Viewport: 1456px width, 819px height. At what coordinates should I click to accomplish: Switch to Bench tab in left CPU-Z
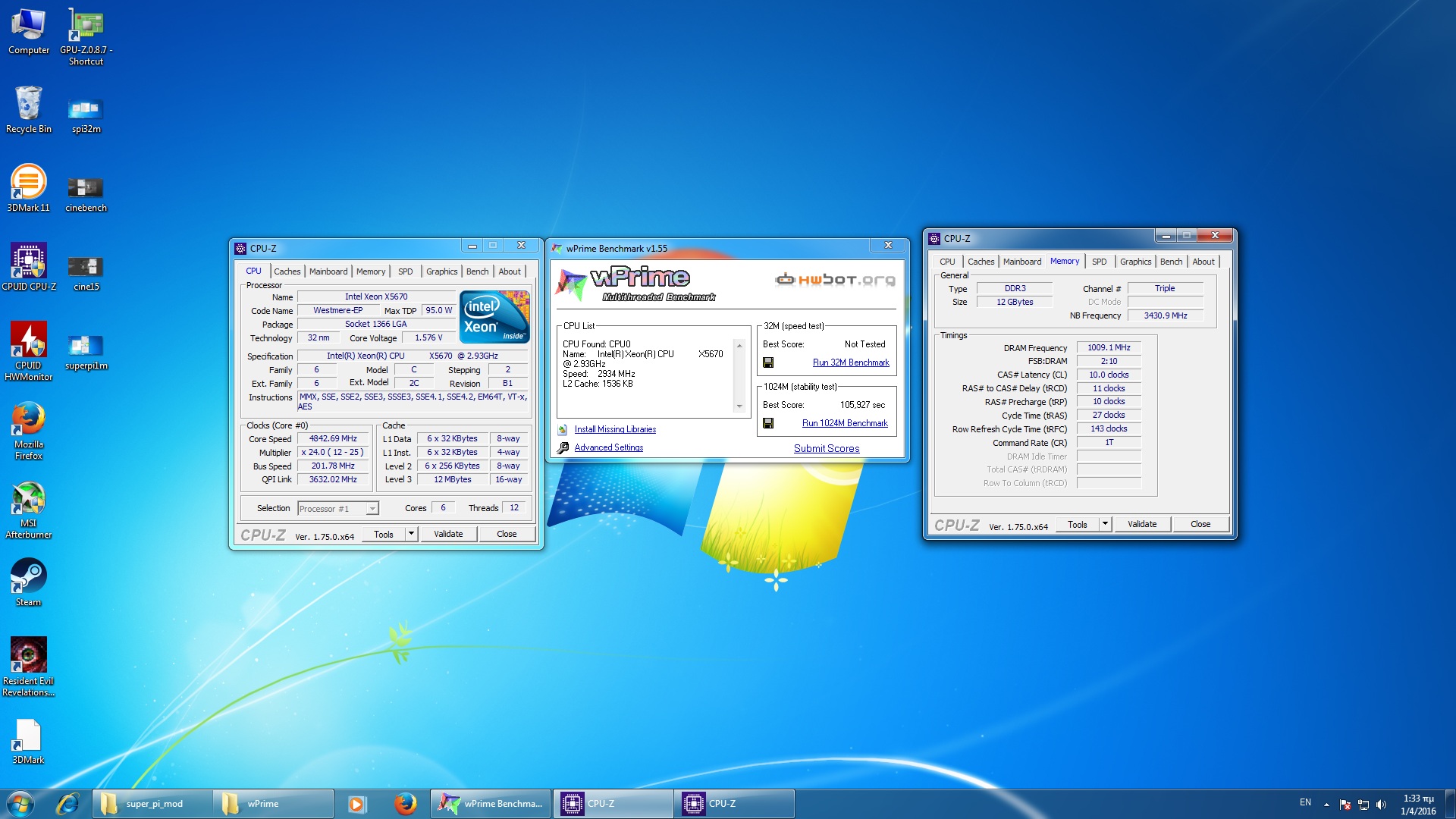477,271
